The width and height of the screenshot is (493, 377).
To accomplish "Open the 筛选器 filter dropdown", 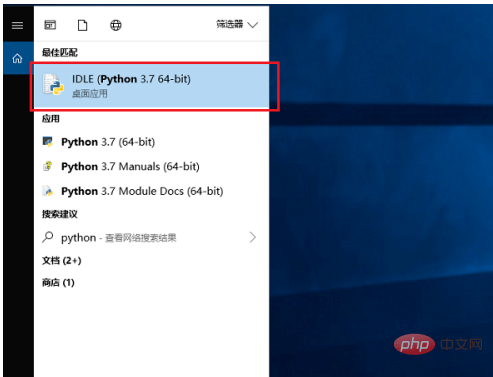I will pos(237,25).
